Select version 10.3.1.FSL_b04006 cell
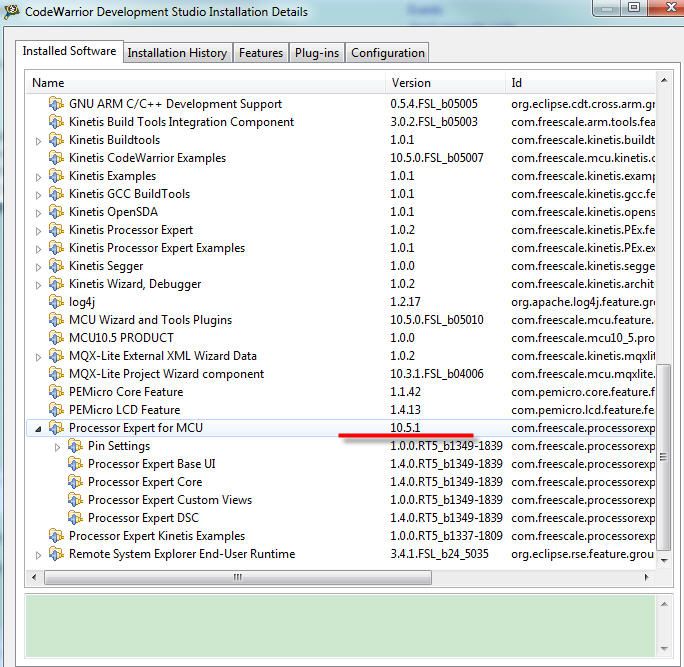The image size is (684, 667). click(x=437, y=374)
